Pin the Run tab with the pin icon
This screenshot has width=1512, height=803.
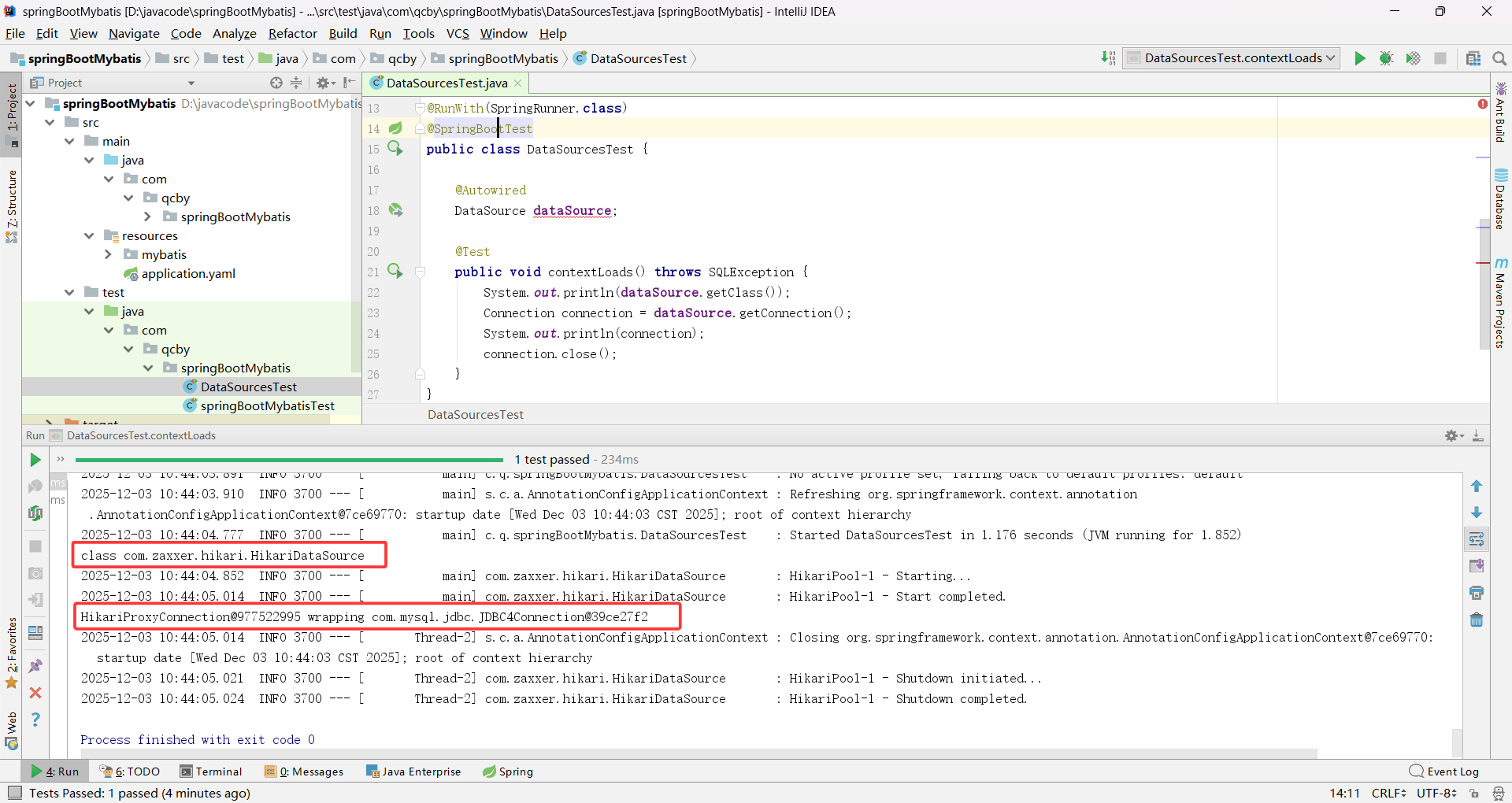pos(35,666)
